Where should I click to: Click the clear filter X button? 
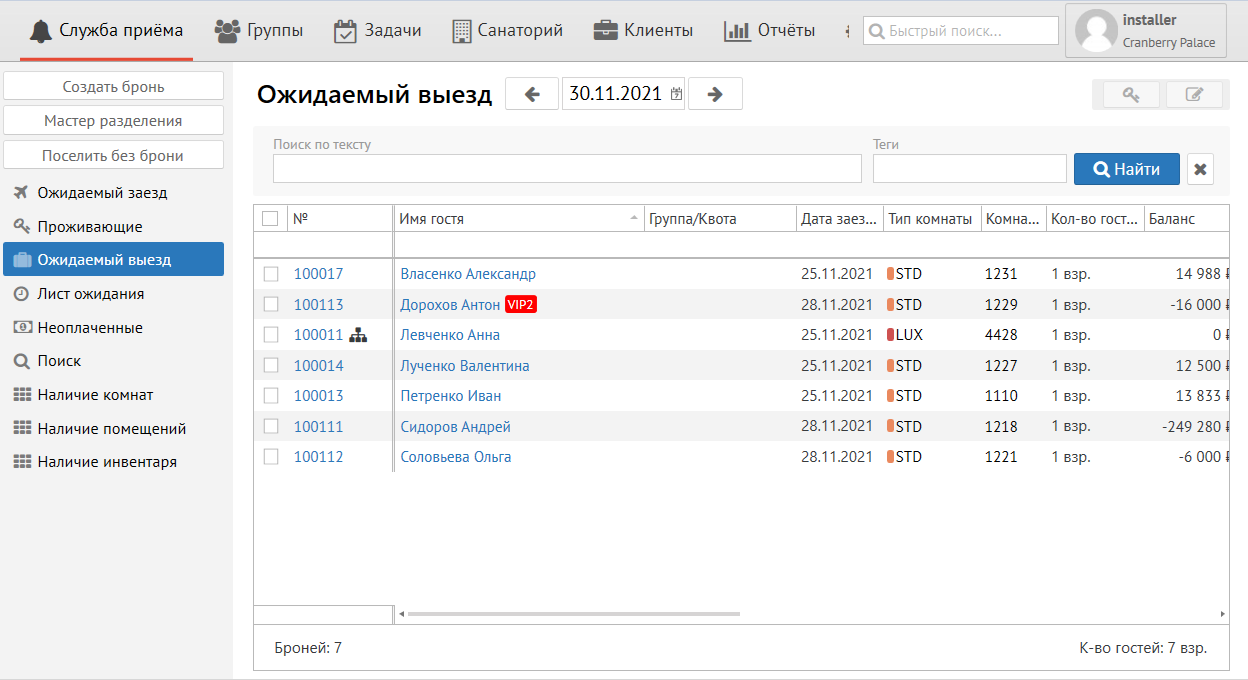click(1200, 170)
